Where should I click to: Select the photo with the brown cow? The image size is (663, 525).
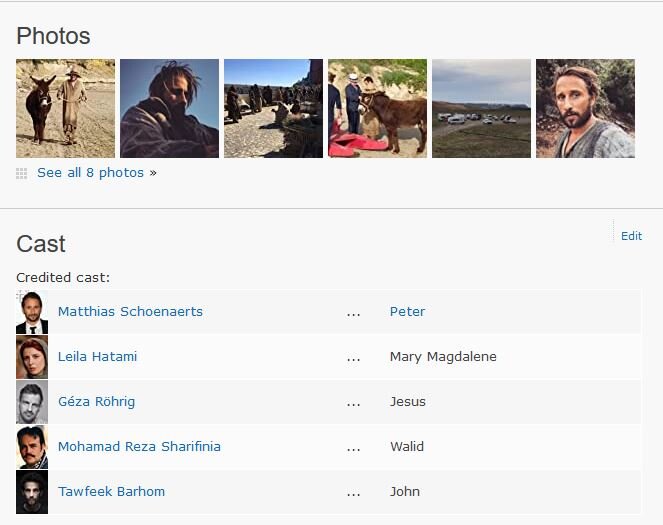377,108
